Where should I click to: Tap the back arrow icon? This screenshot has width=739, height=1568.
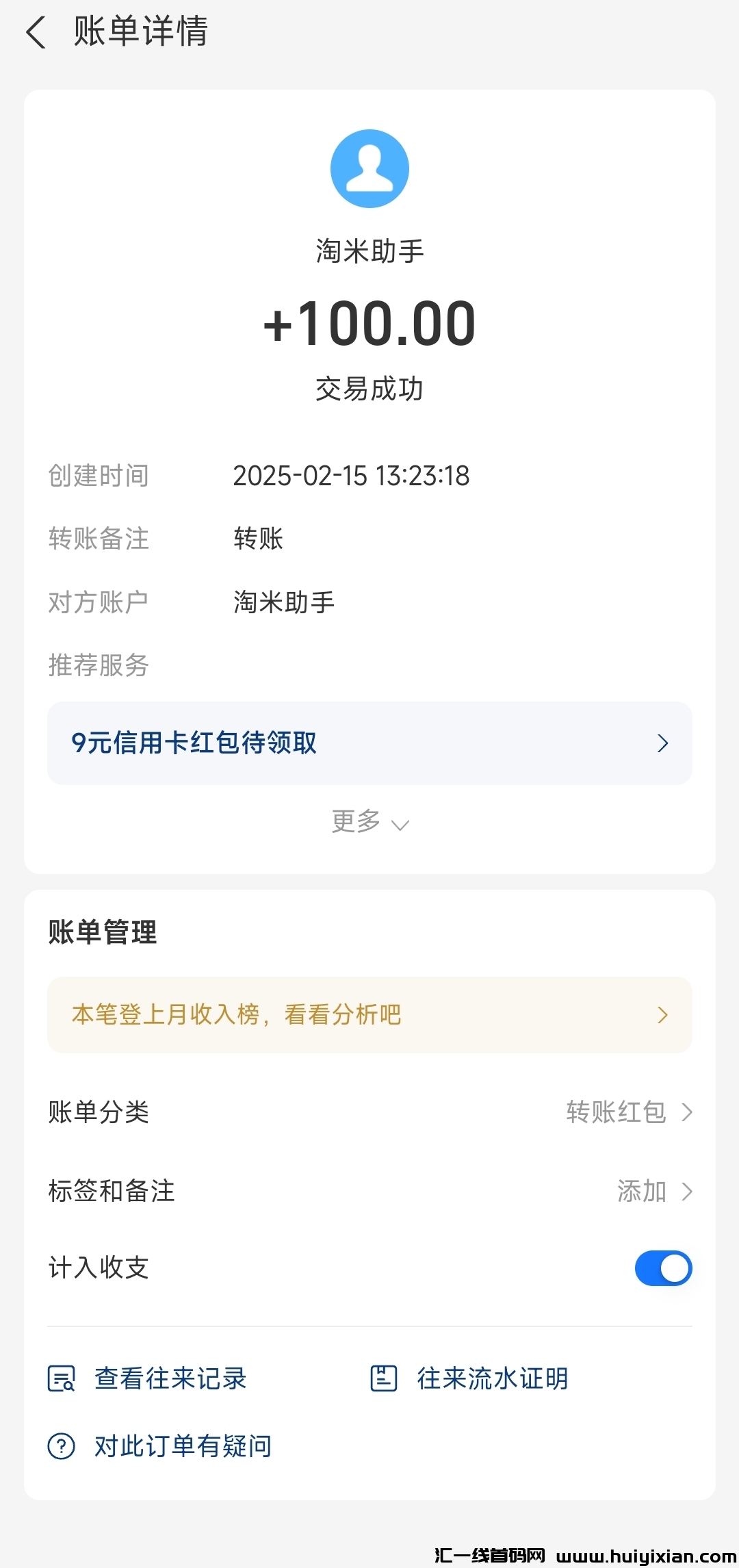(x=36, y=32)
